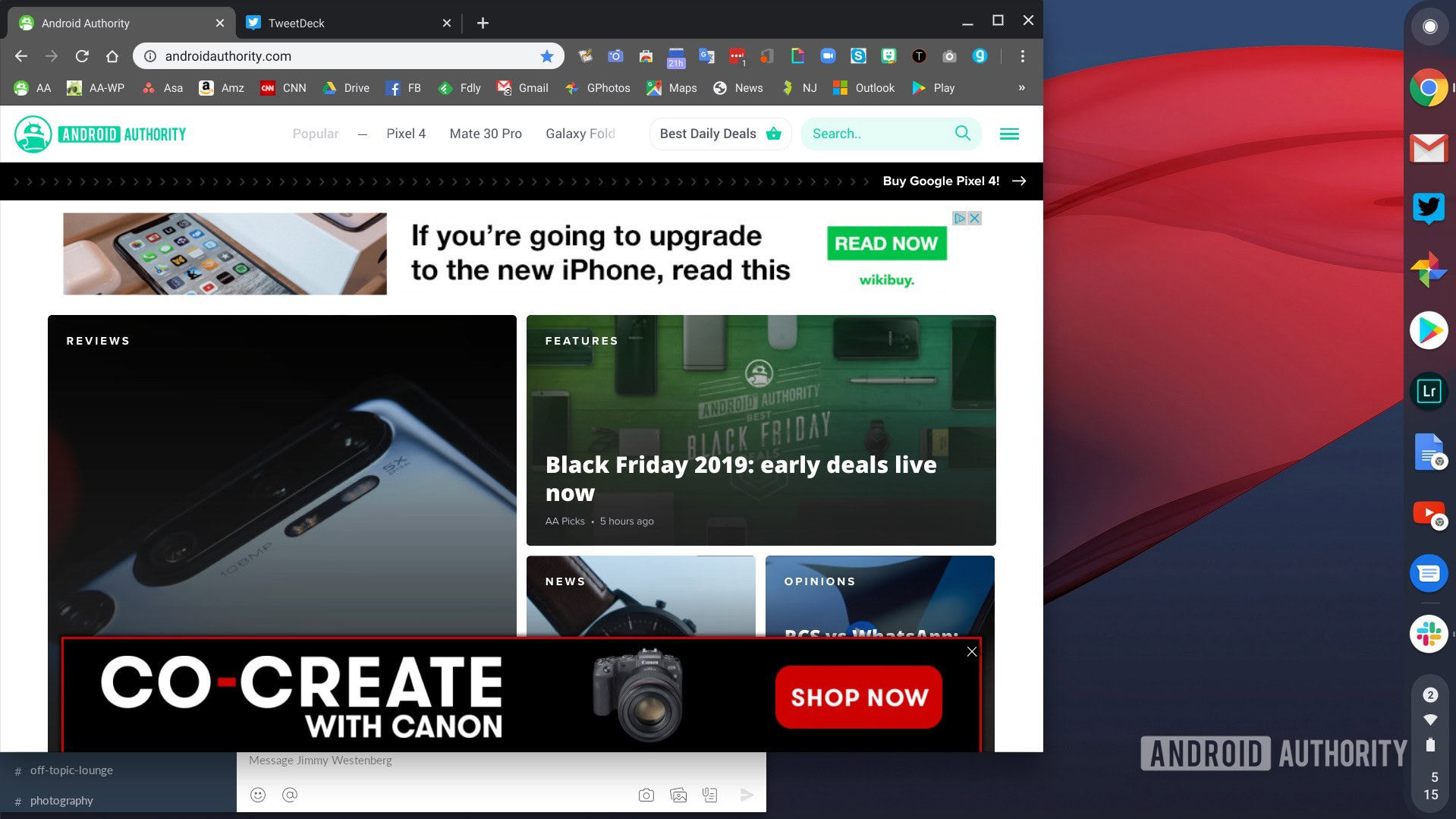Click the view site information icon
This screenshot has width=1456, height=819.
tap(150, 56)
